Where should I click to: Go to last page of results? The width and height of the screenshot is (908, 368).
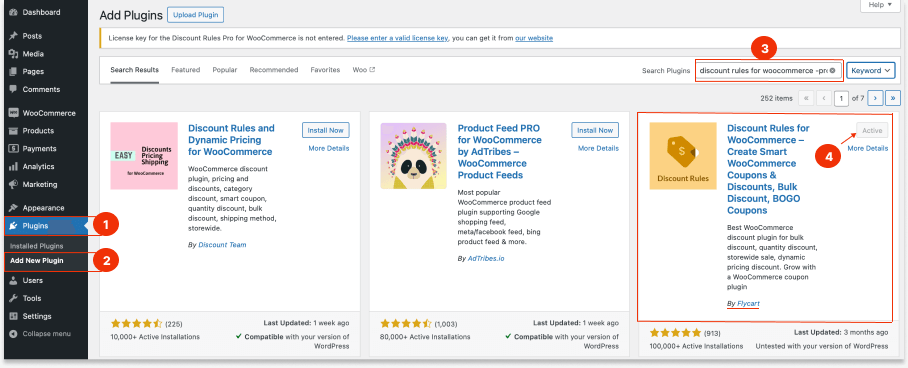(x=894, y=99)
